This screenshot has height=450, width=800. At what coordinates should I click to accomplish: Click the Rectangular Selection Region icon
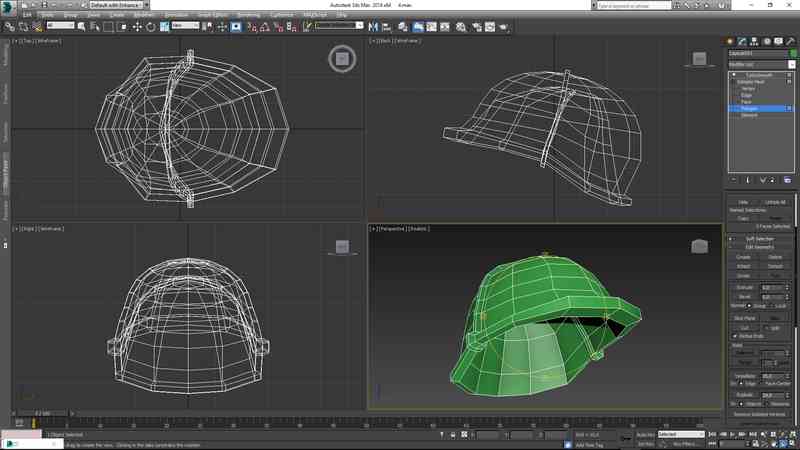(108, 27)
